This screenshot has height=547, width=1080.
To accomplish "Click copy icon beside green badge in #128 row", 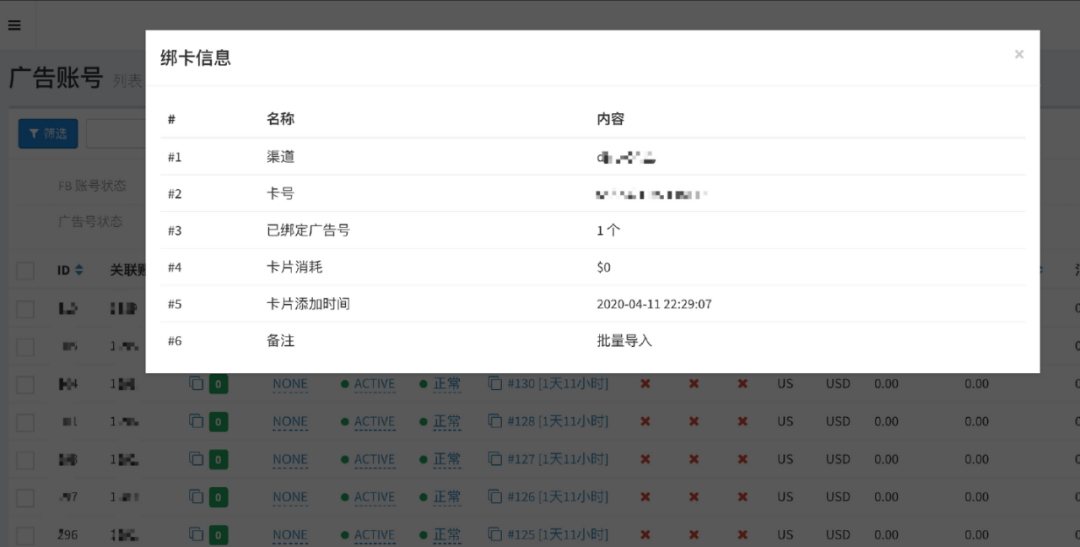I will (196, 421).
